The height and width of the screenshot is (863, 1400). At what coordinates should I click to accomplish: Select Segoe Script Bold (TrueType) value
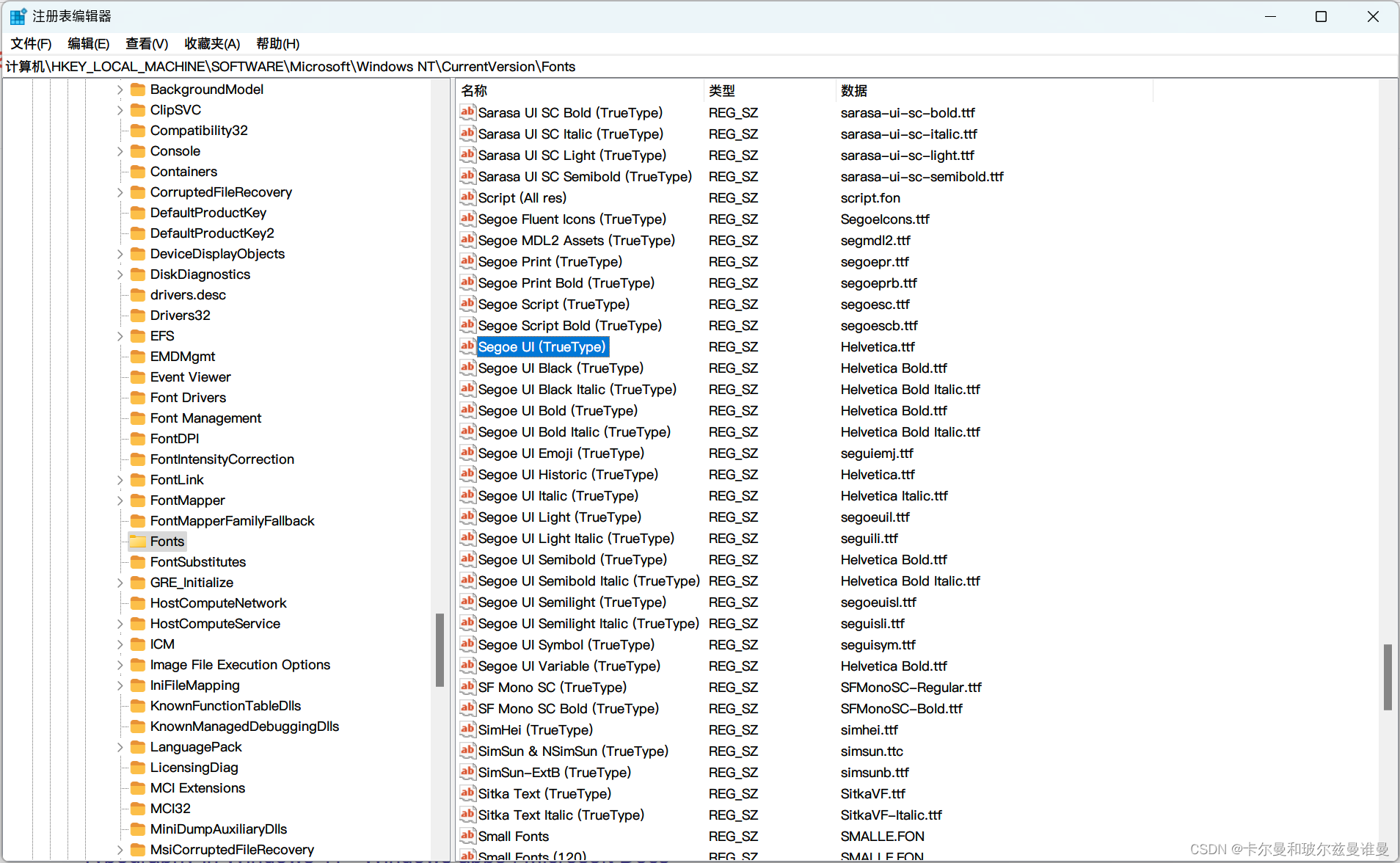(x=570, y=325)
